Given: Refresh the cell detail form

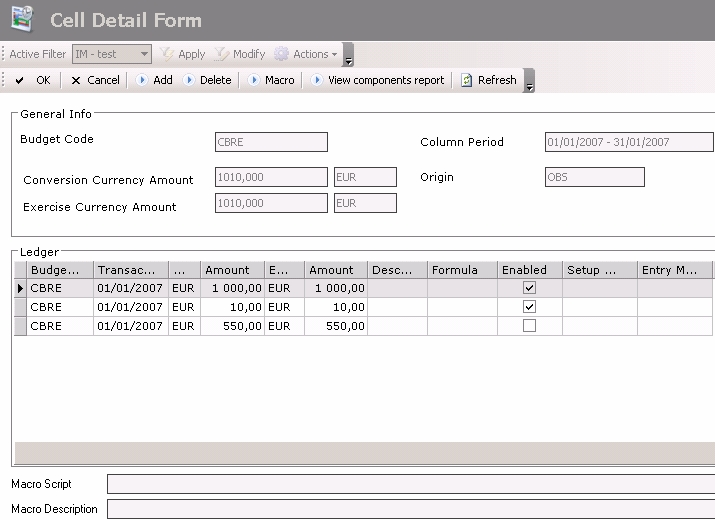Looking at the screenshot, I should [488, 80].
